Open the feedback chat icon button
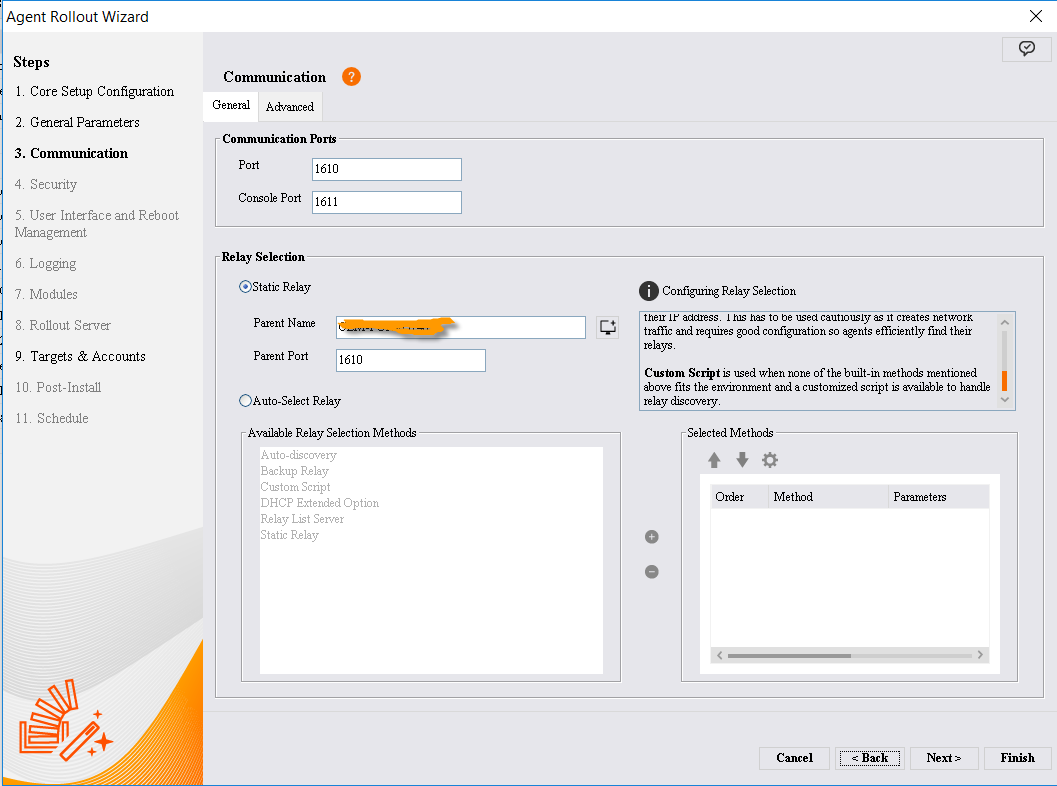 (x=1026, y=49)
